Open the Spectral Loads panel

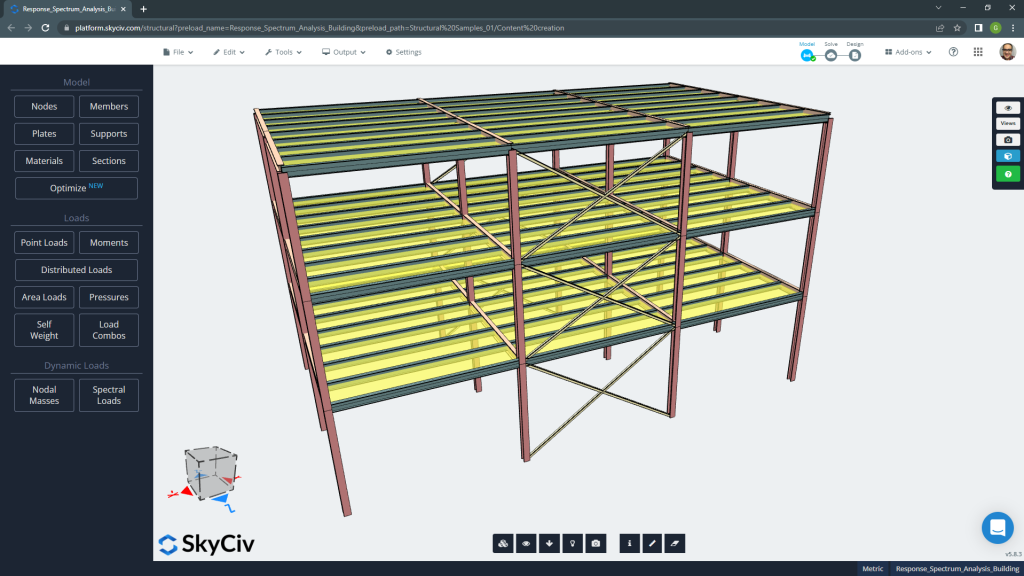[108, 394]
